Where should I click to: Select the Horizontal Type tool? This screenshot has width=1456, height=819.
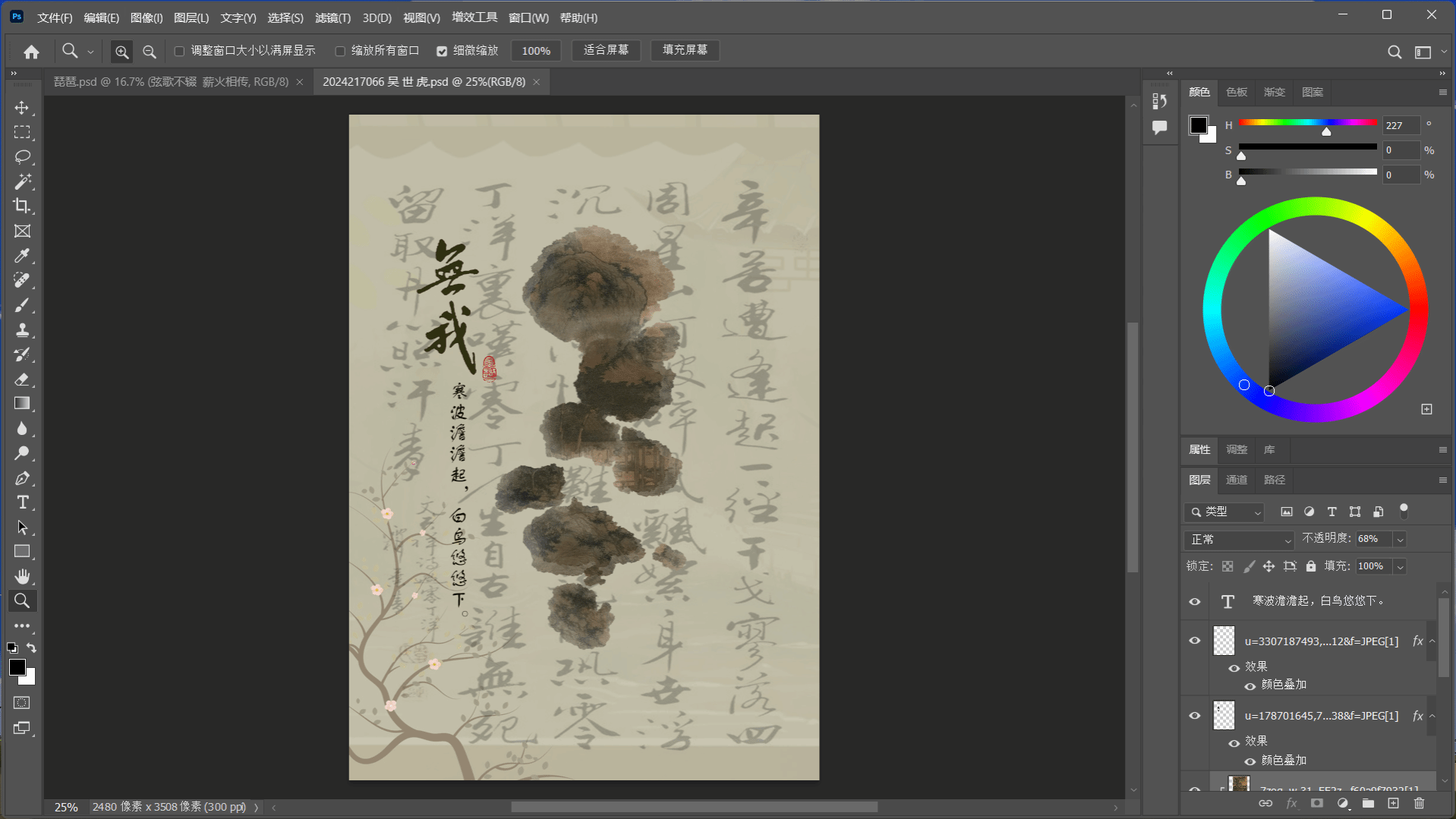coord(22,502)
